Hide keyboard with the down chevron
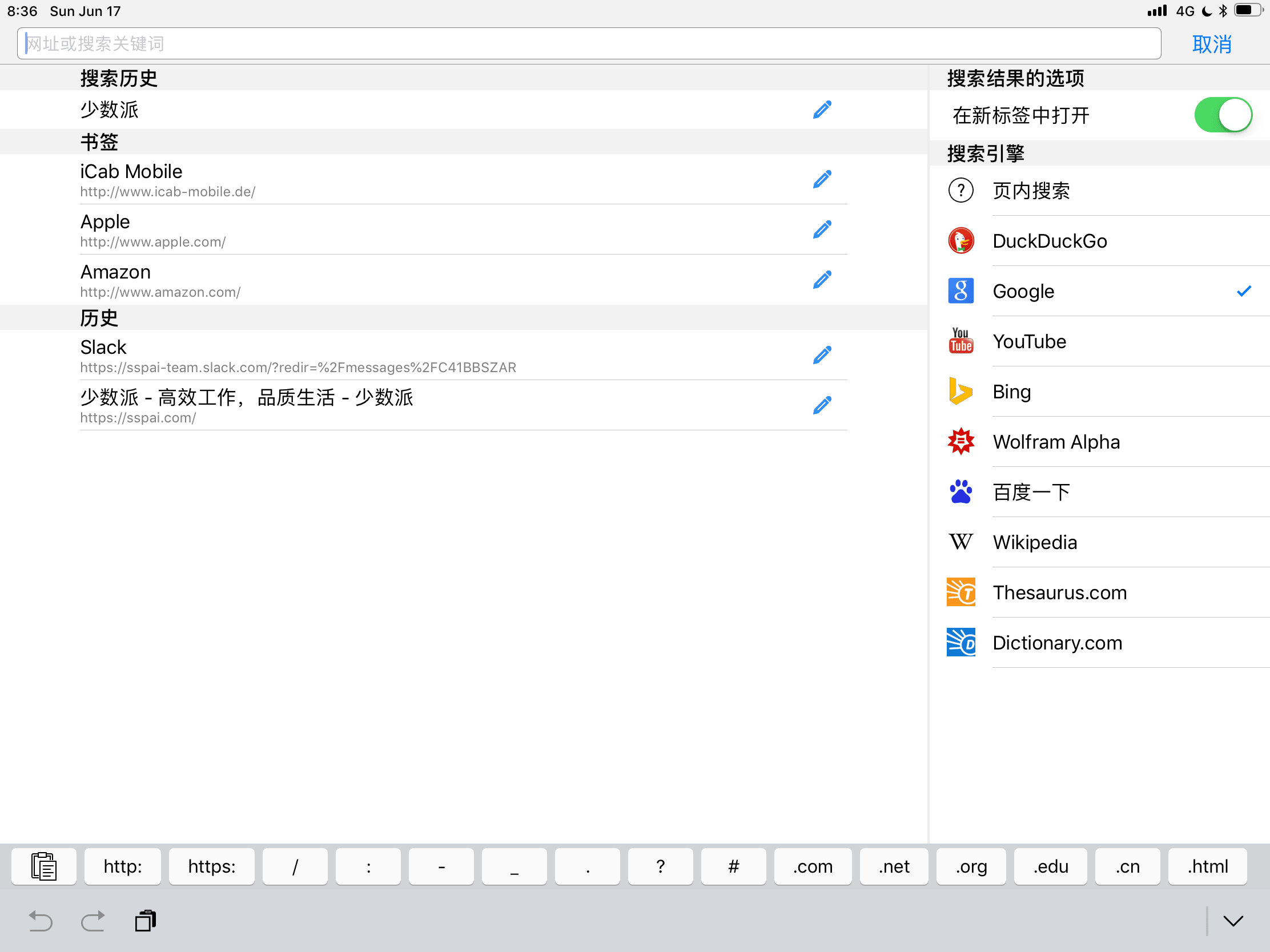 click(1233, 921)
